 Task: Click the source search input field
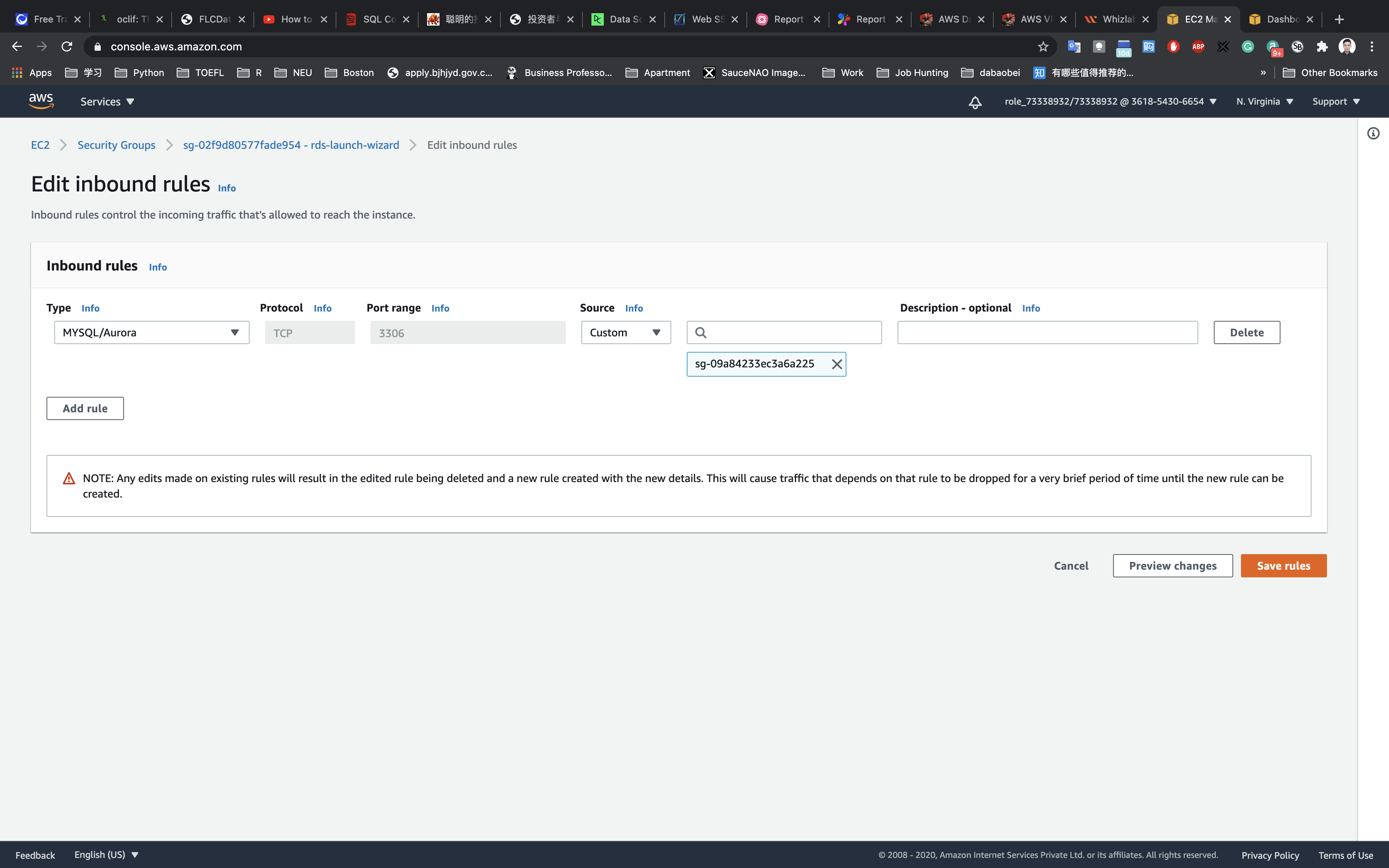coord(792,332)
